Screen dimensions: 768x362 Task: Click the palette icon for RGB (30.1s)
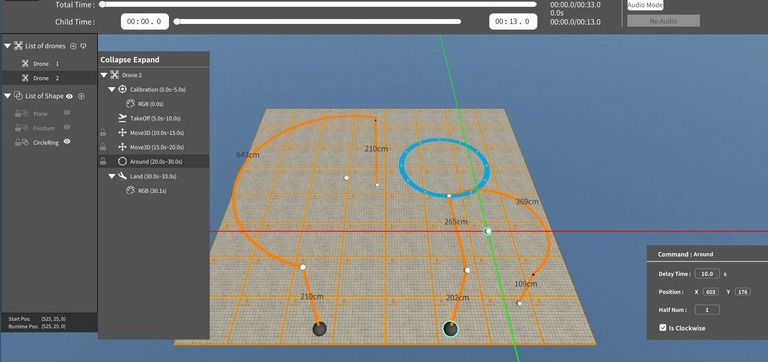(130, 190)
